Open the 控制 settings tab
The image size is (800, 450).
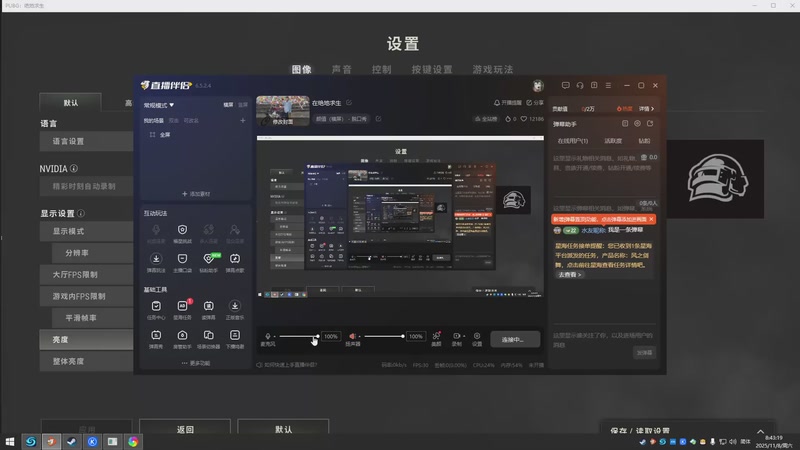381,69
